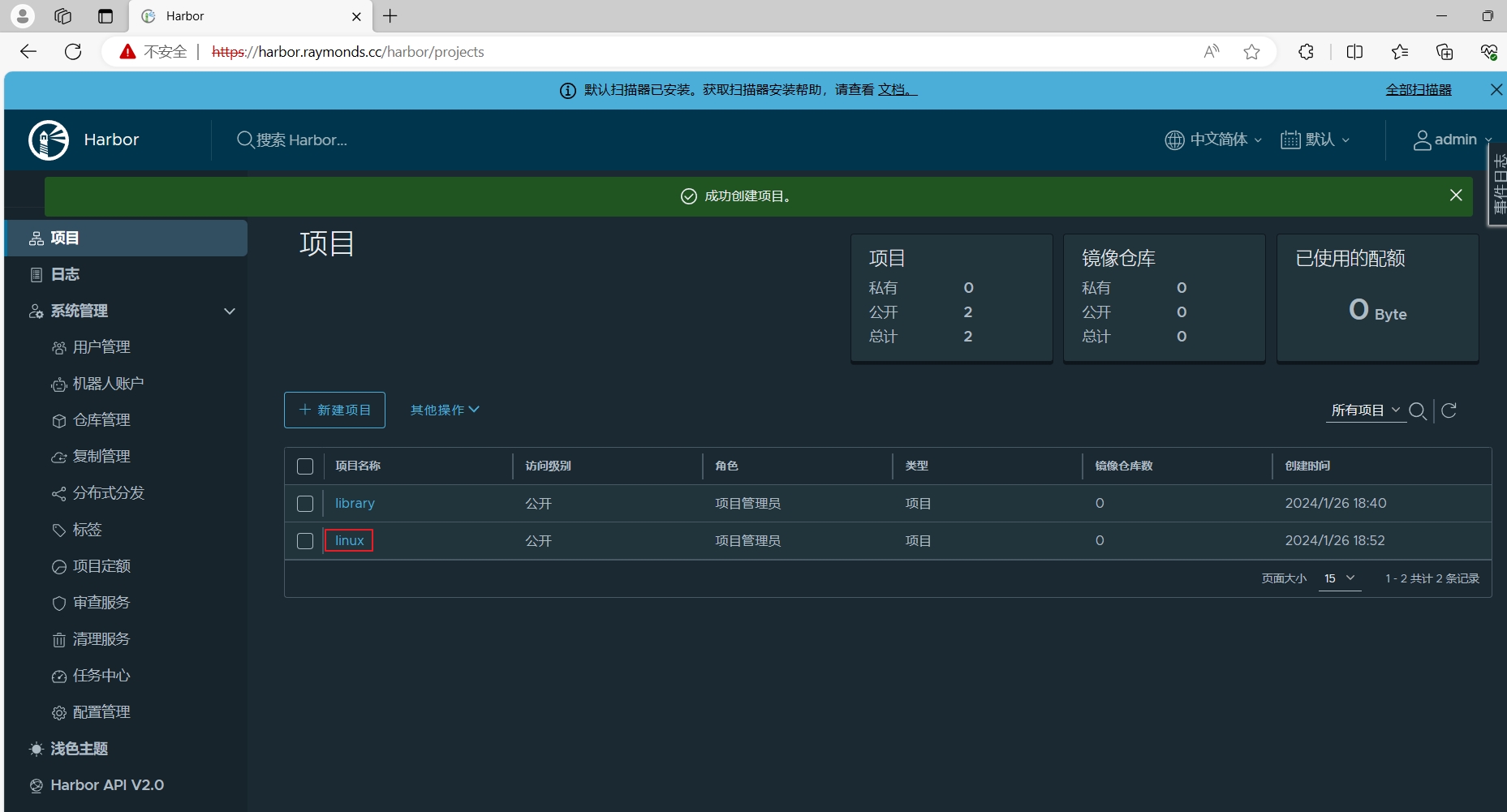Toggle browser split screen view
Viewport: 1507px width, 812px height.
point(1354,52)
